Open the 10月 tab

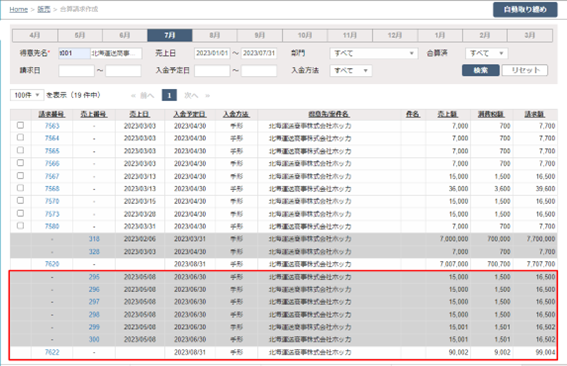(305, 35)
